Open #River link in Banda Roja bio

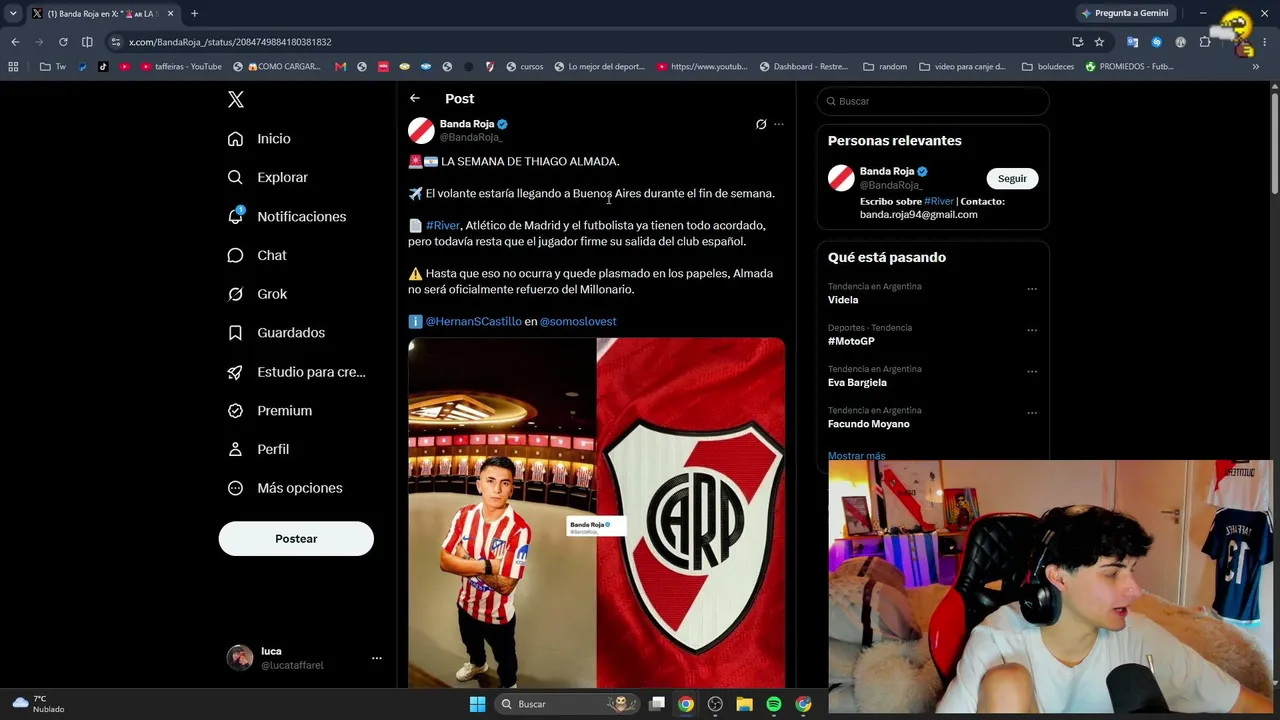click(x=939, y=201)
